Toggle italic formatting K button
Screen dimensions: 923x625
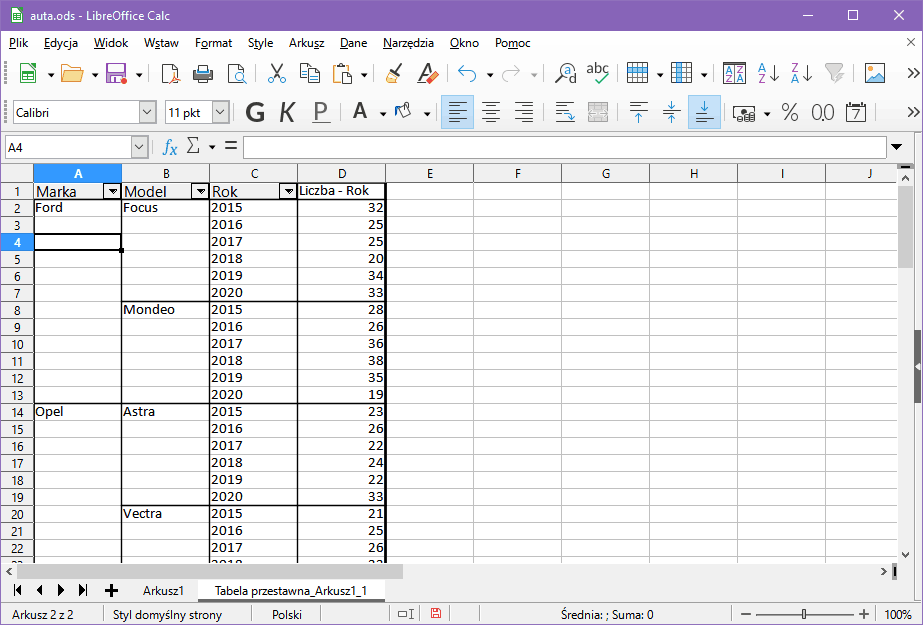tap(287, 112)
